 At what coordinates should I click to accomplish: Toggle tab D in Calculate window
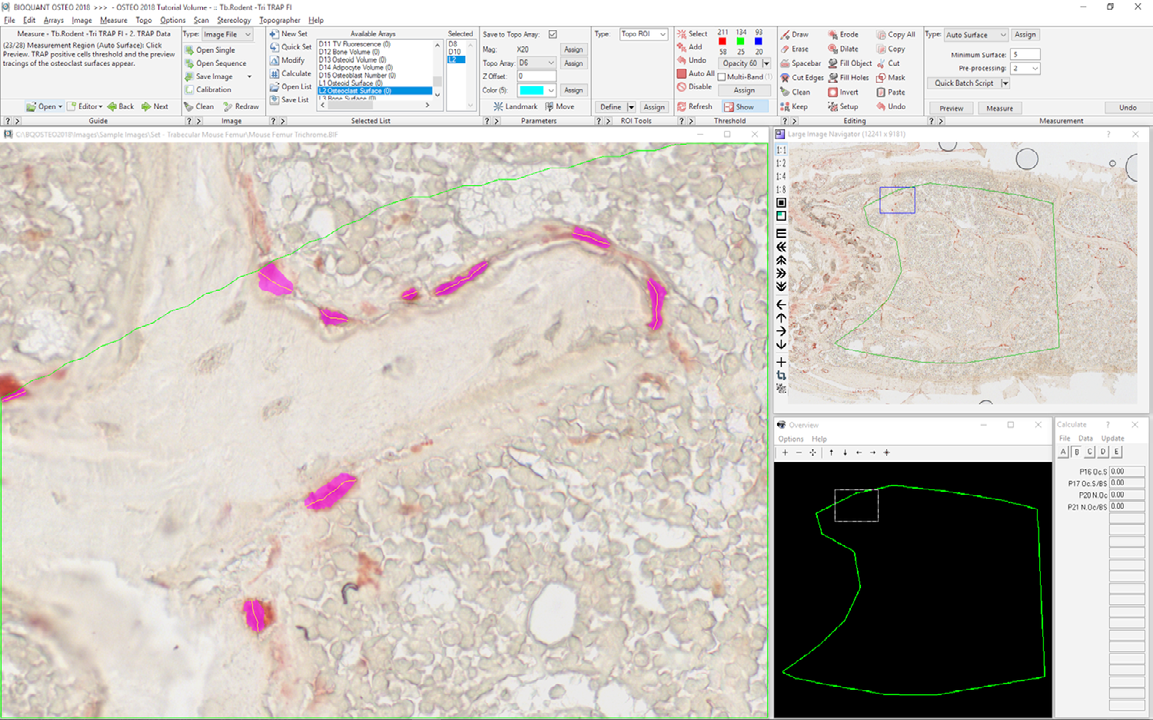1103,452
